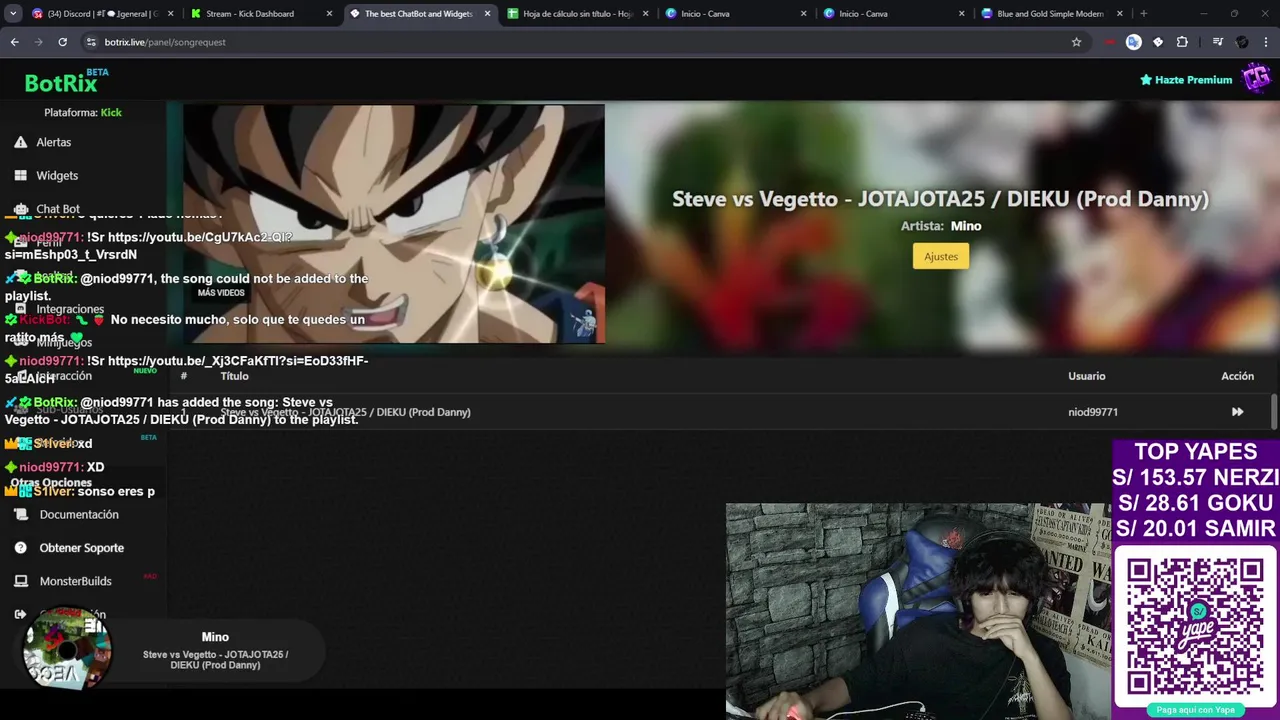The image size is (1280, 720).
Task: Click the browser forward arrow
Action: [x=38, y=42]
